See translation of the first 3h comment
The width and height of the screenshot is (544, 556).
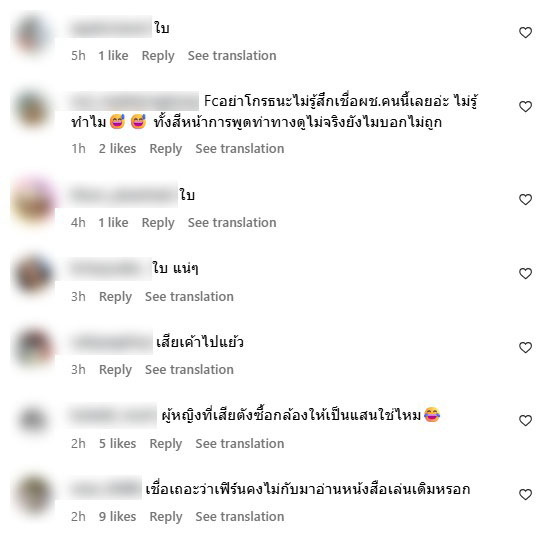(x=189, y=296)
